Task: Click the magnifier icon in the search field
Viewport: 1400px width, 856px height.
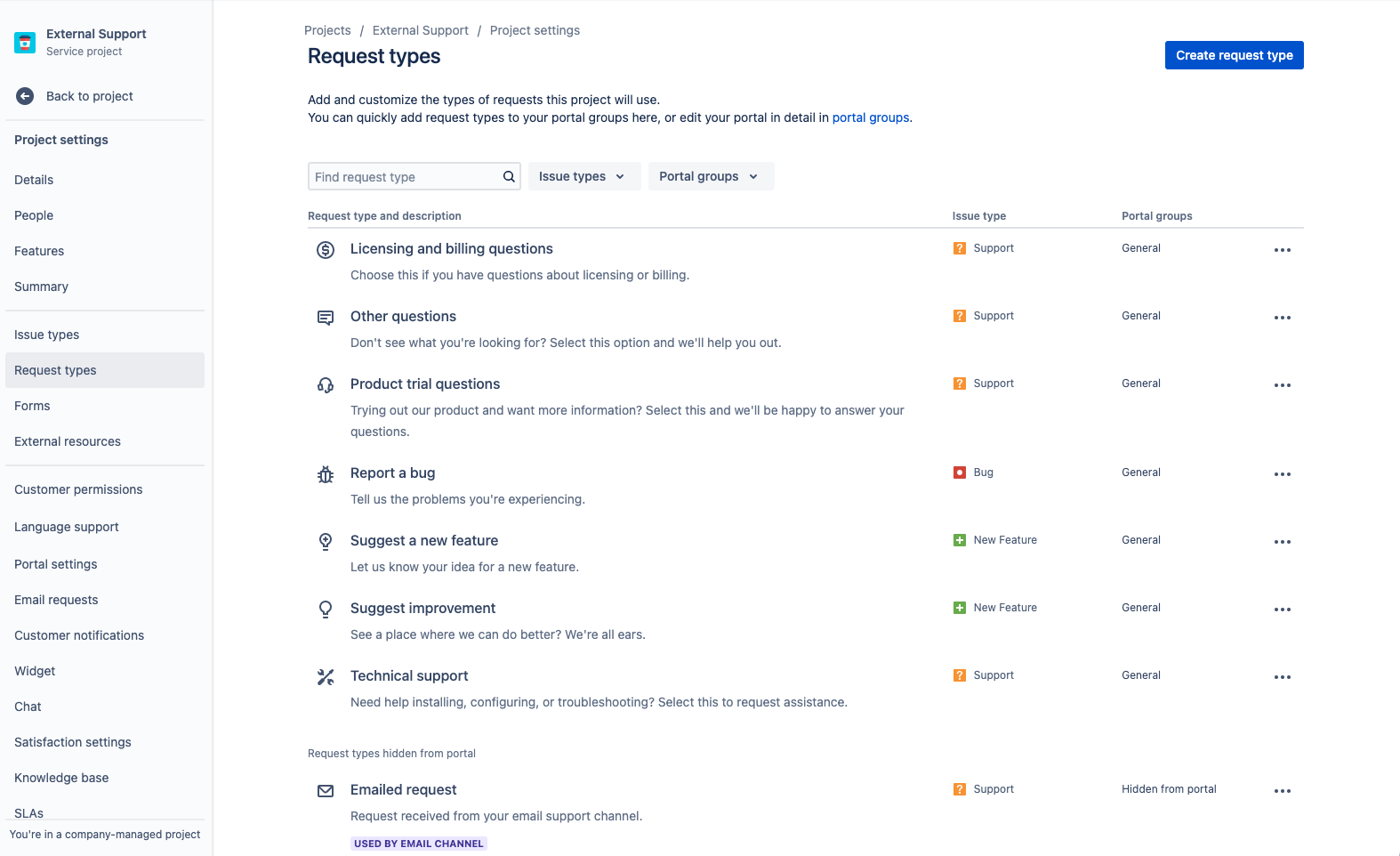Action: click(509, 177)
